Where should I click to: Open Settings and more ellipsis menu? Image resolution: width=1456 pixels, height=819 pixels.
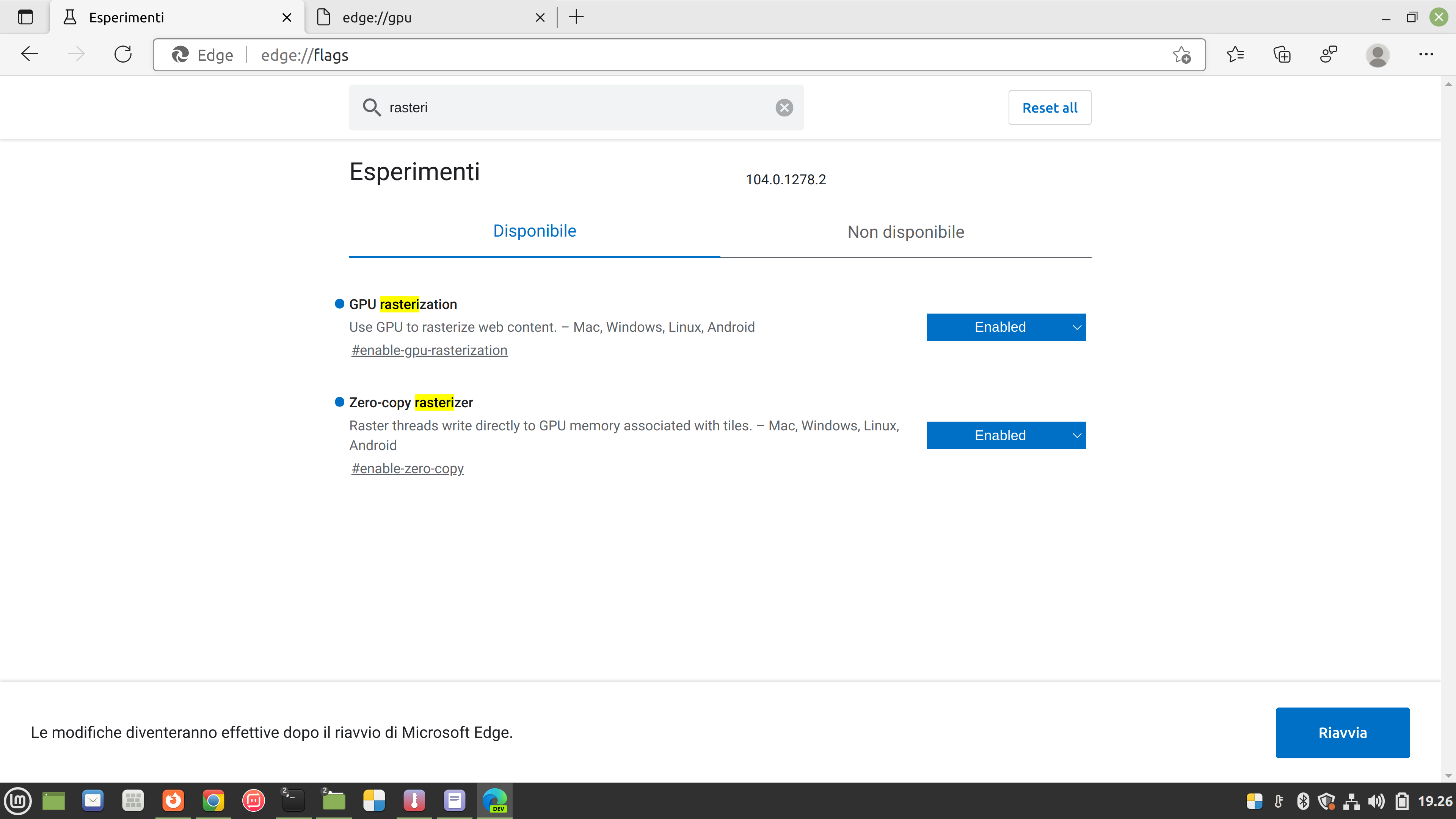1426,55
